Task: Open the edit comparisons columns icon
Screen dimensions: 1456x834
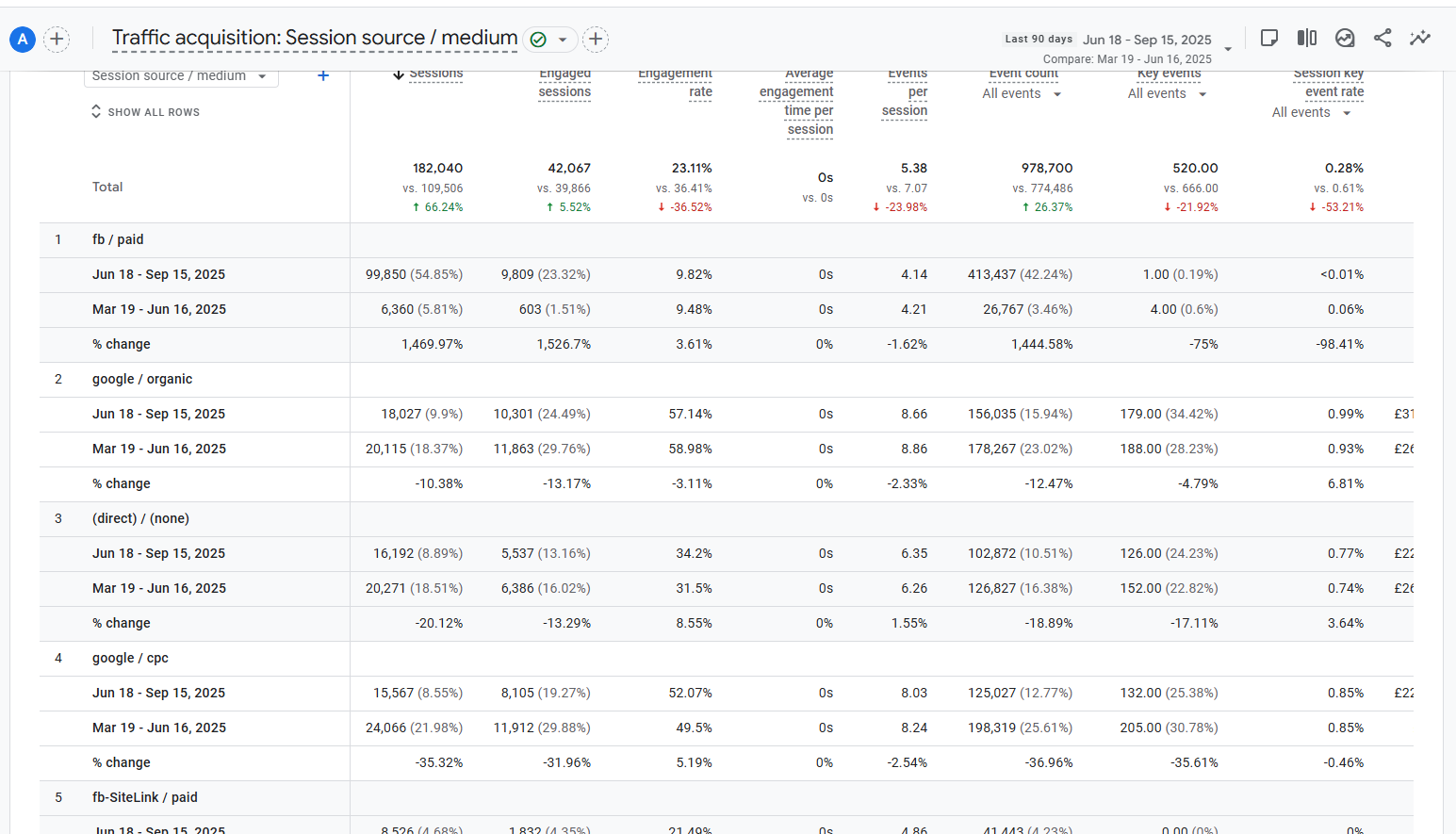Action: point(1307,38)
